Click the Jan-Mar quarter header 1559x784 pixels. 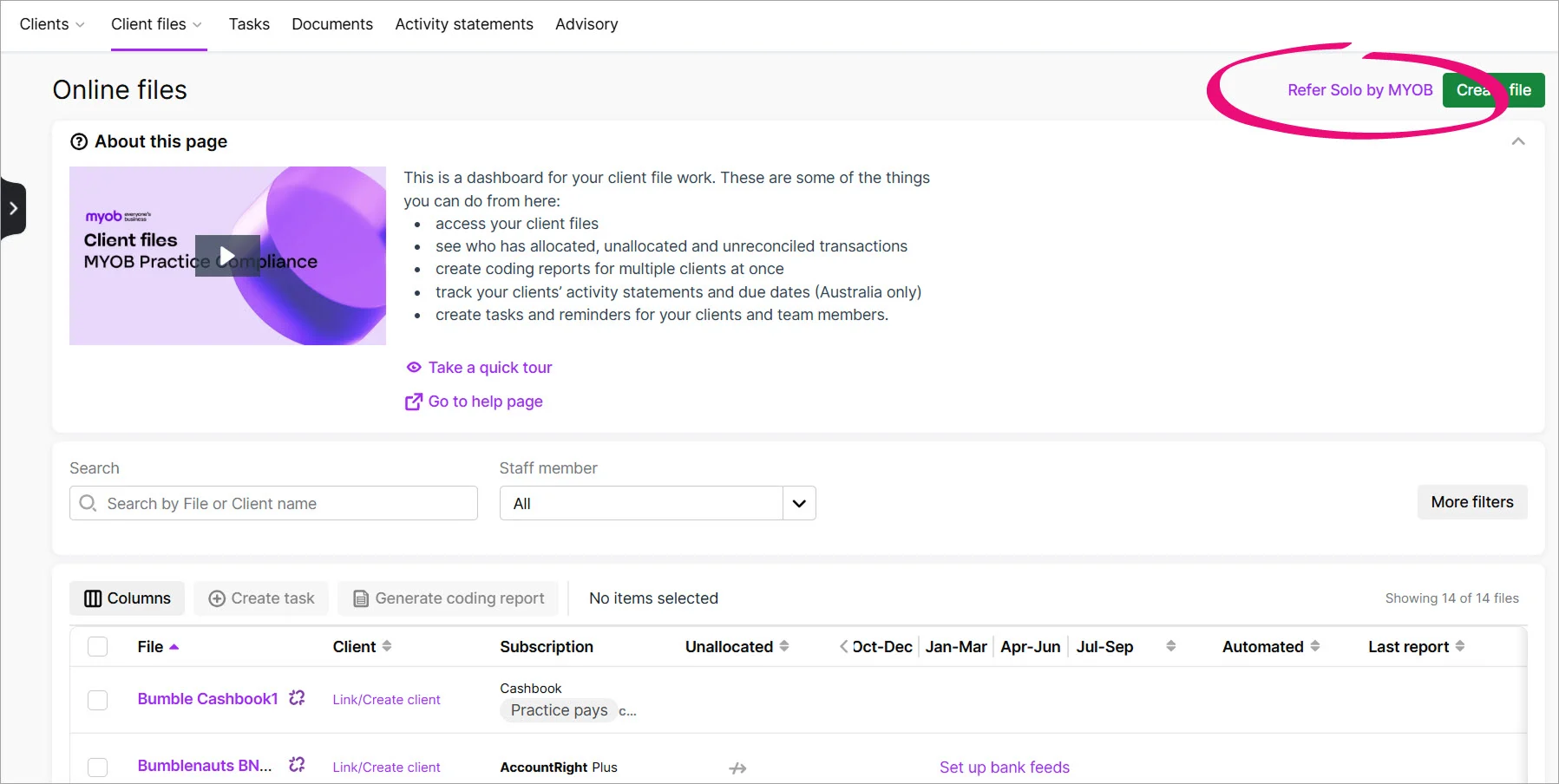coord(956,647)
